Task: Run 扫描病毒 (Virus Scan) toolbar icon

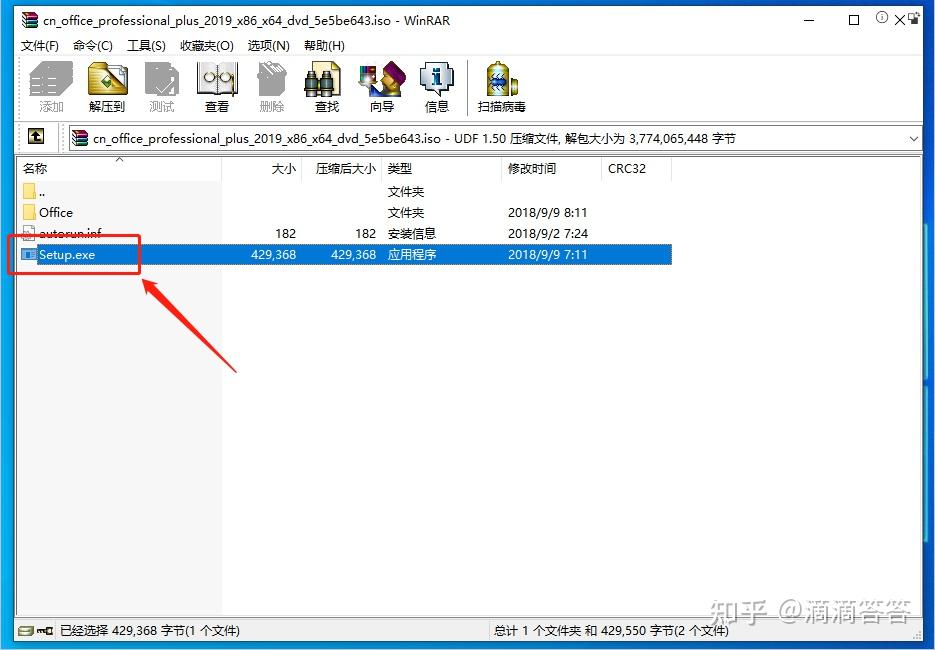Action: point(500,85)
